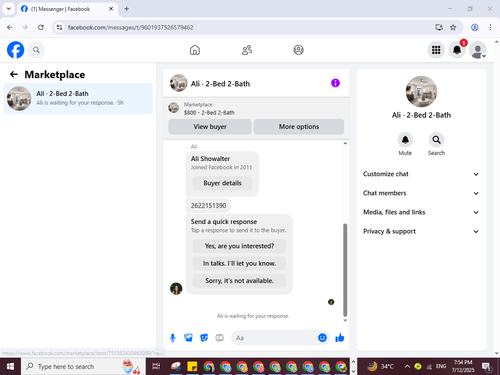Open the account profile avatar menu

tap(478, 50)
